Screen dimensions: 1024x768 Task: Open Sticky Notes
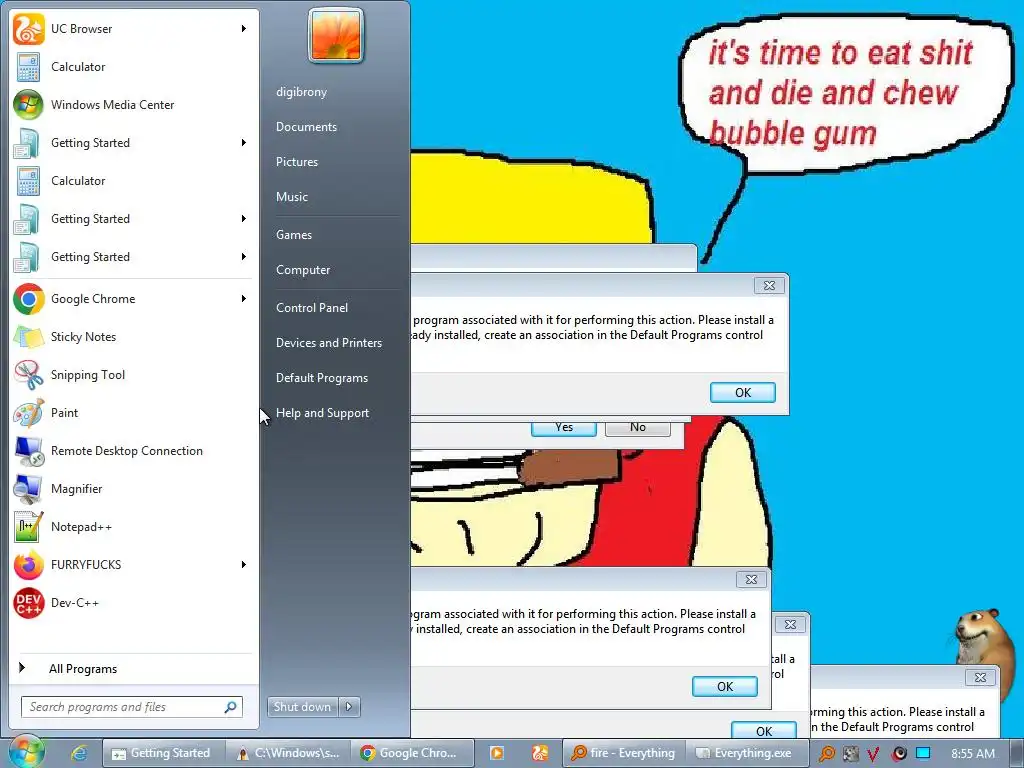134,336
